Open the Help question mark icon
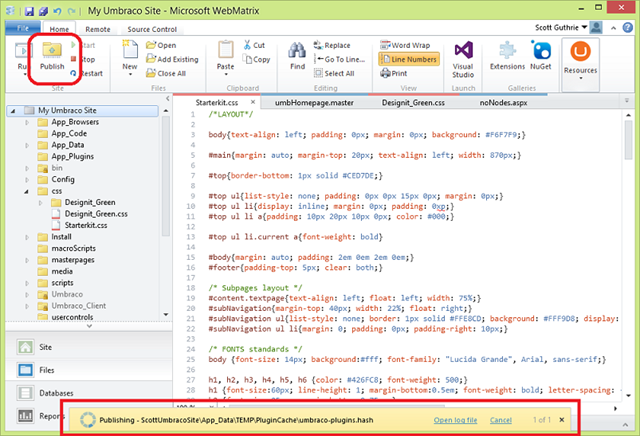Viewport: 640px width, 436px height. point(628,27)
